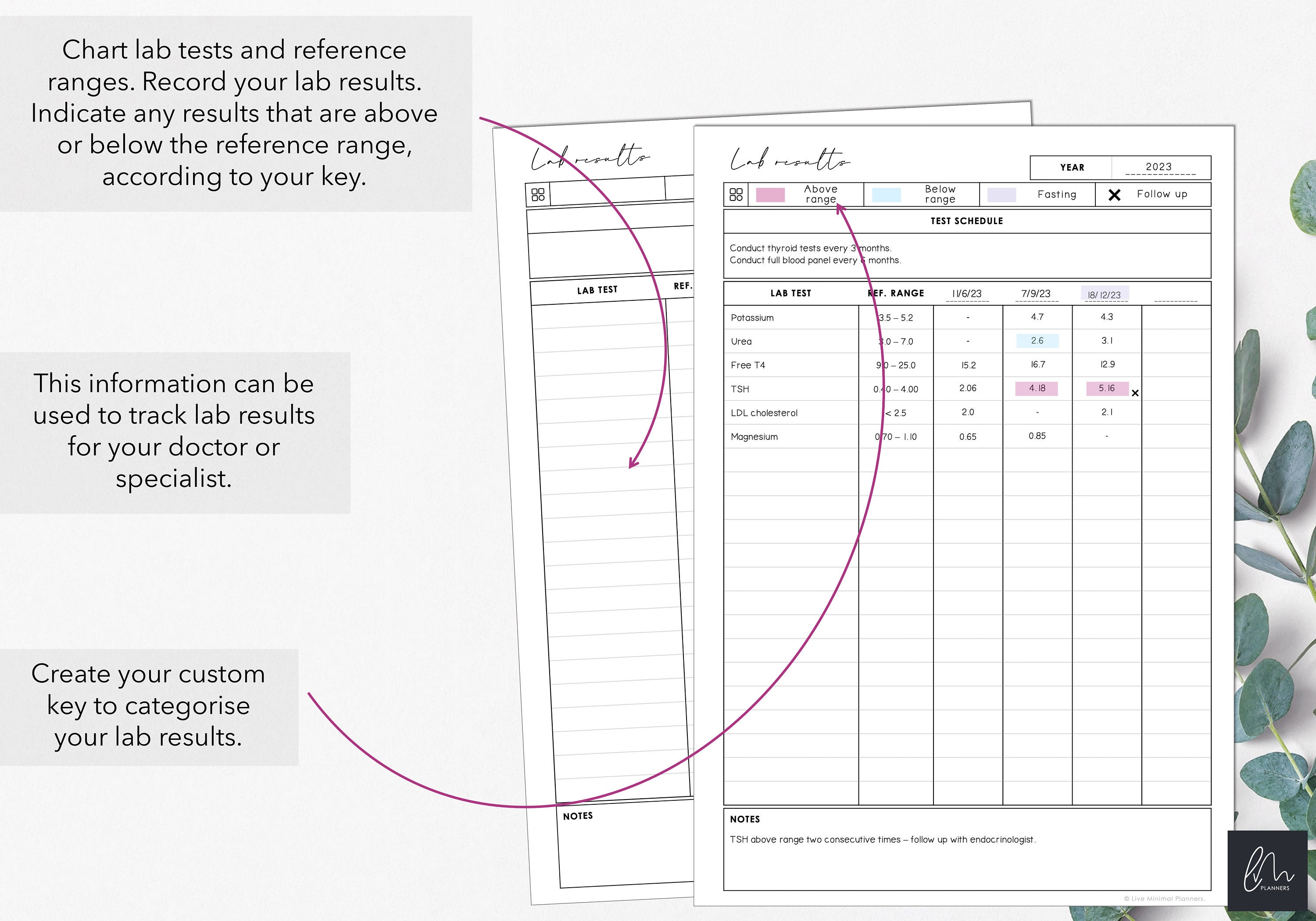Click the X follow-up icon in the key
The image size is (1316, 921).
pos(1114,195)
